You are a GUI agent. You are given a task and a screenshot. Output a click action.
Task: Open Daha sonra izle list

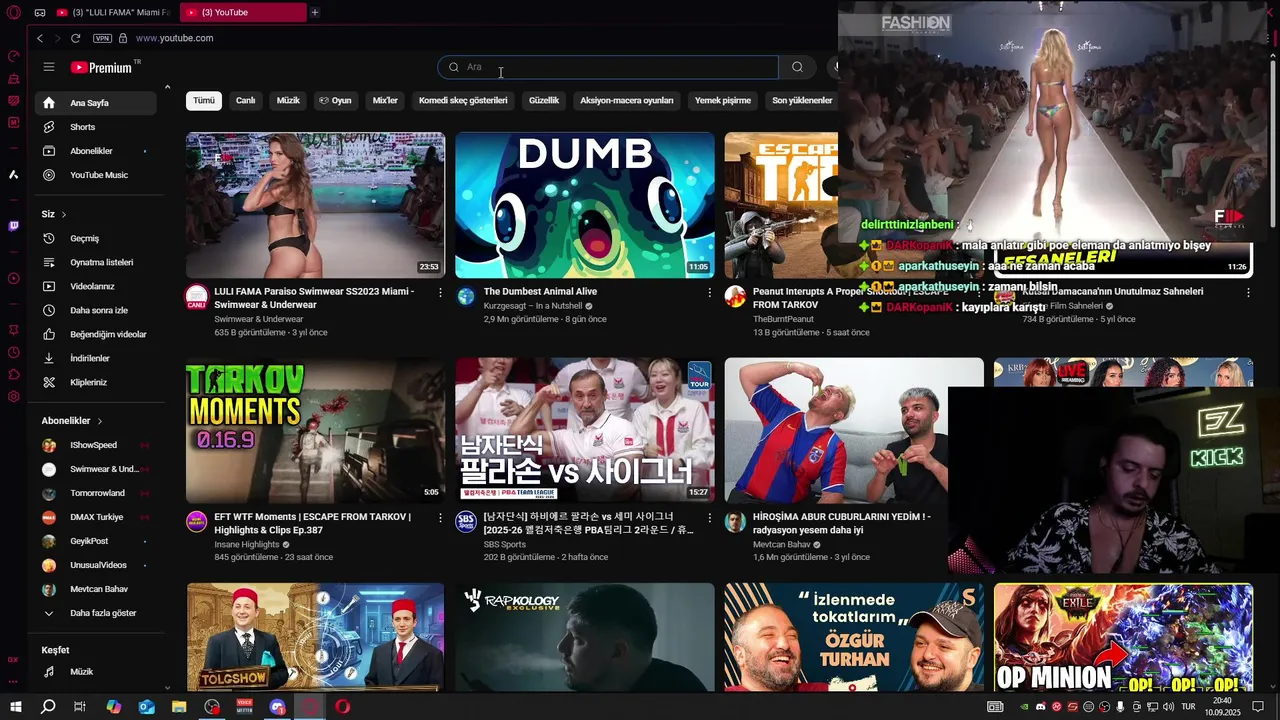tap(96, 310)
